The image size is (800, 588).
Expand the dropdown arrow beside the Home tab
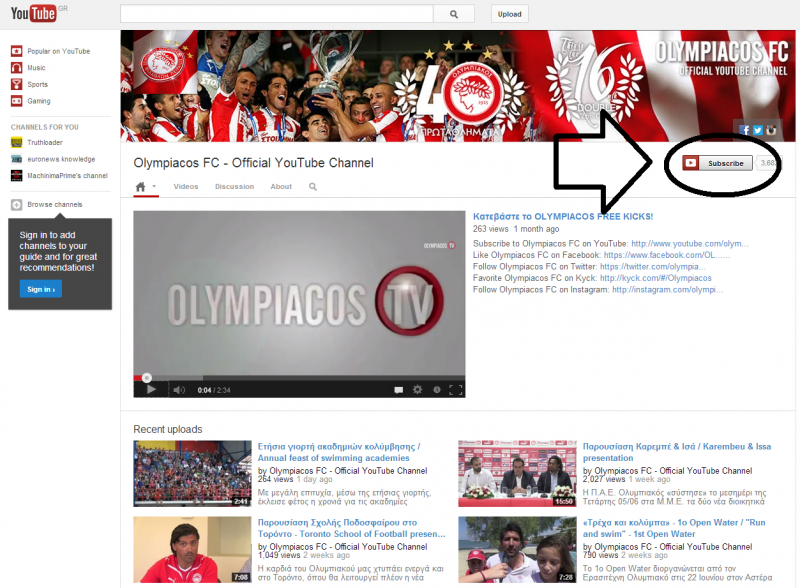click(x=154, y=187)
